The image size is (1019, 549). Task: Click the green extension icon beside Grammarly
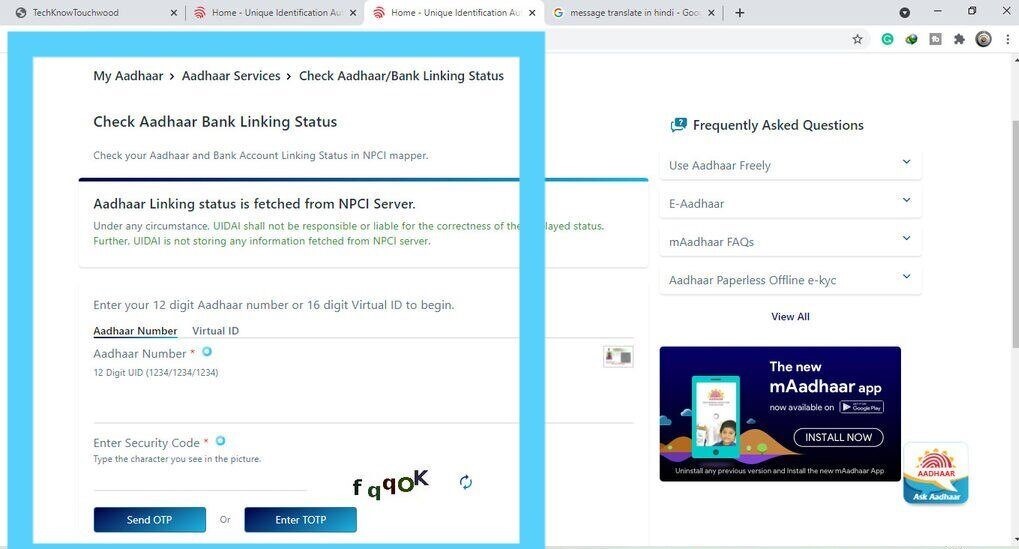911,40
